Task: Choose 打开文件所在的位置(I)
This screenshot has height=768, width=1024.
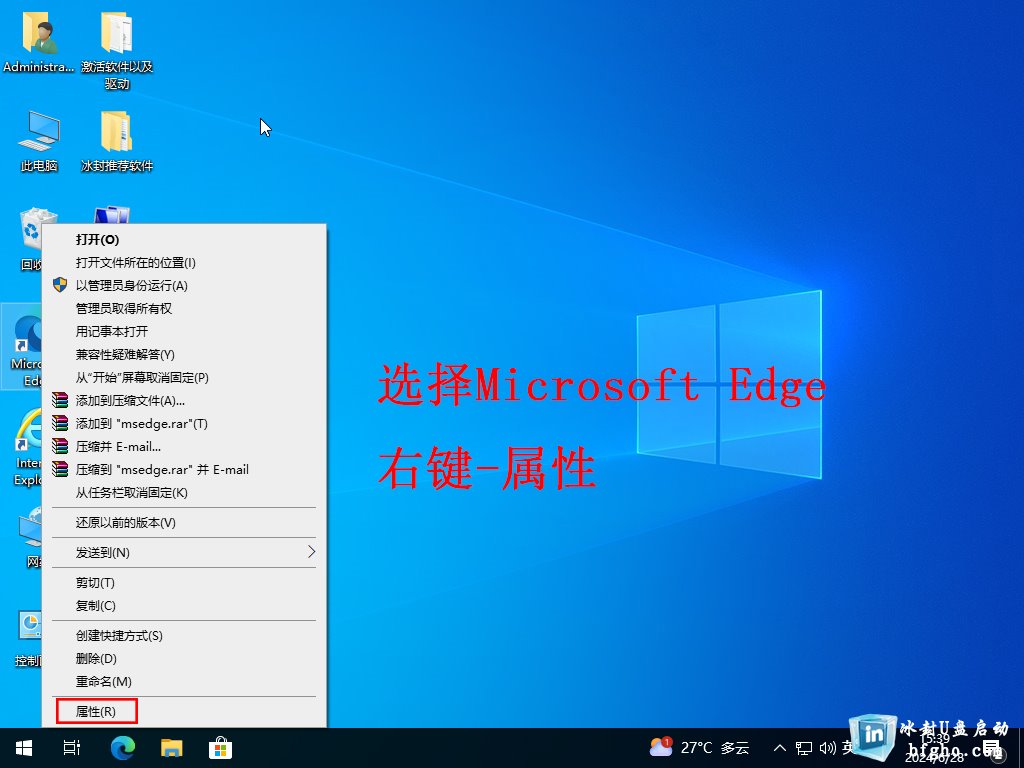Action: pyautogui.click(x=184, y=263)
